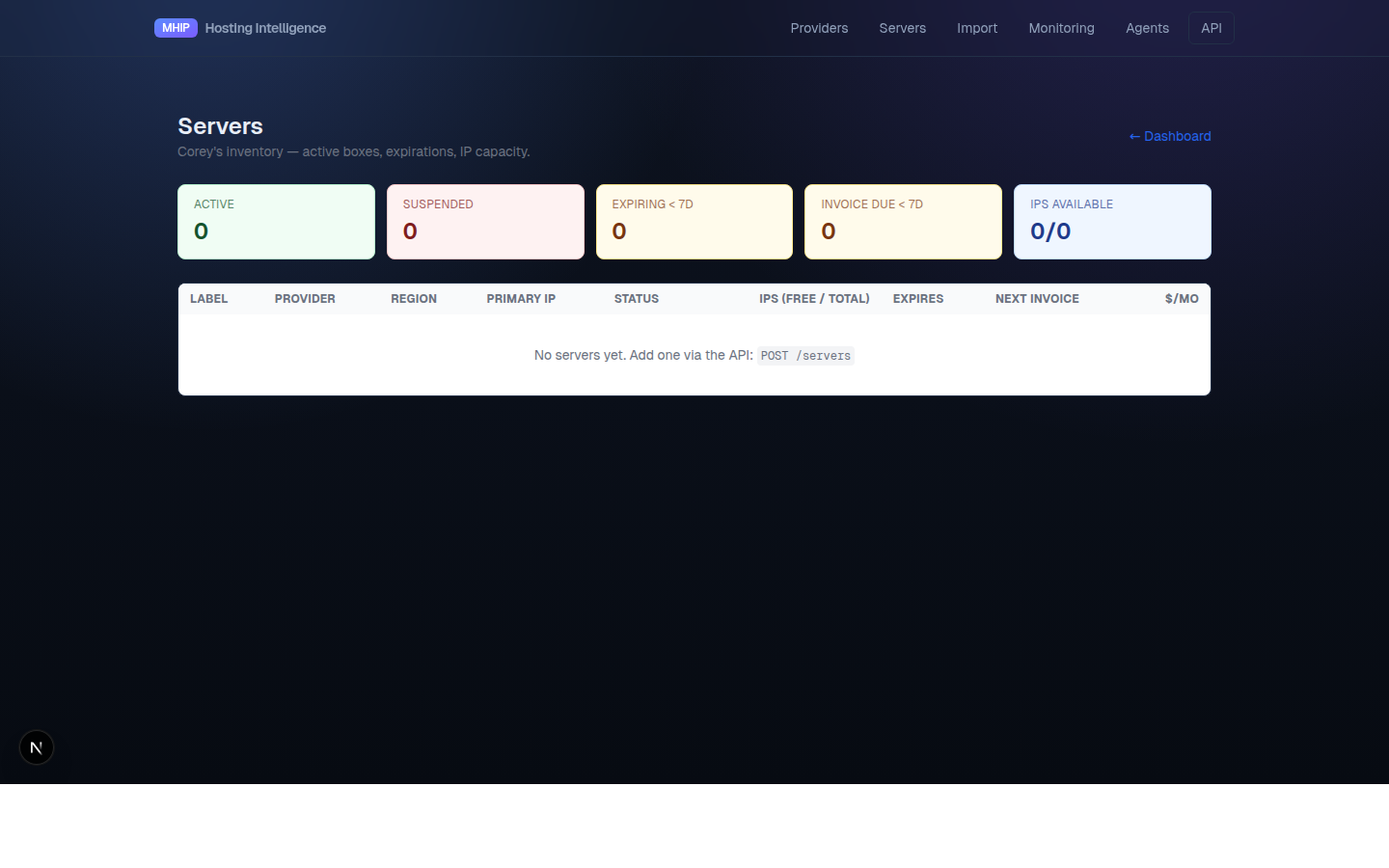1389x868 pixels.
Task: Click the POST /servers code snippet
Action: pos(805,356)
